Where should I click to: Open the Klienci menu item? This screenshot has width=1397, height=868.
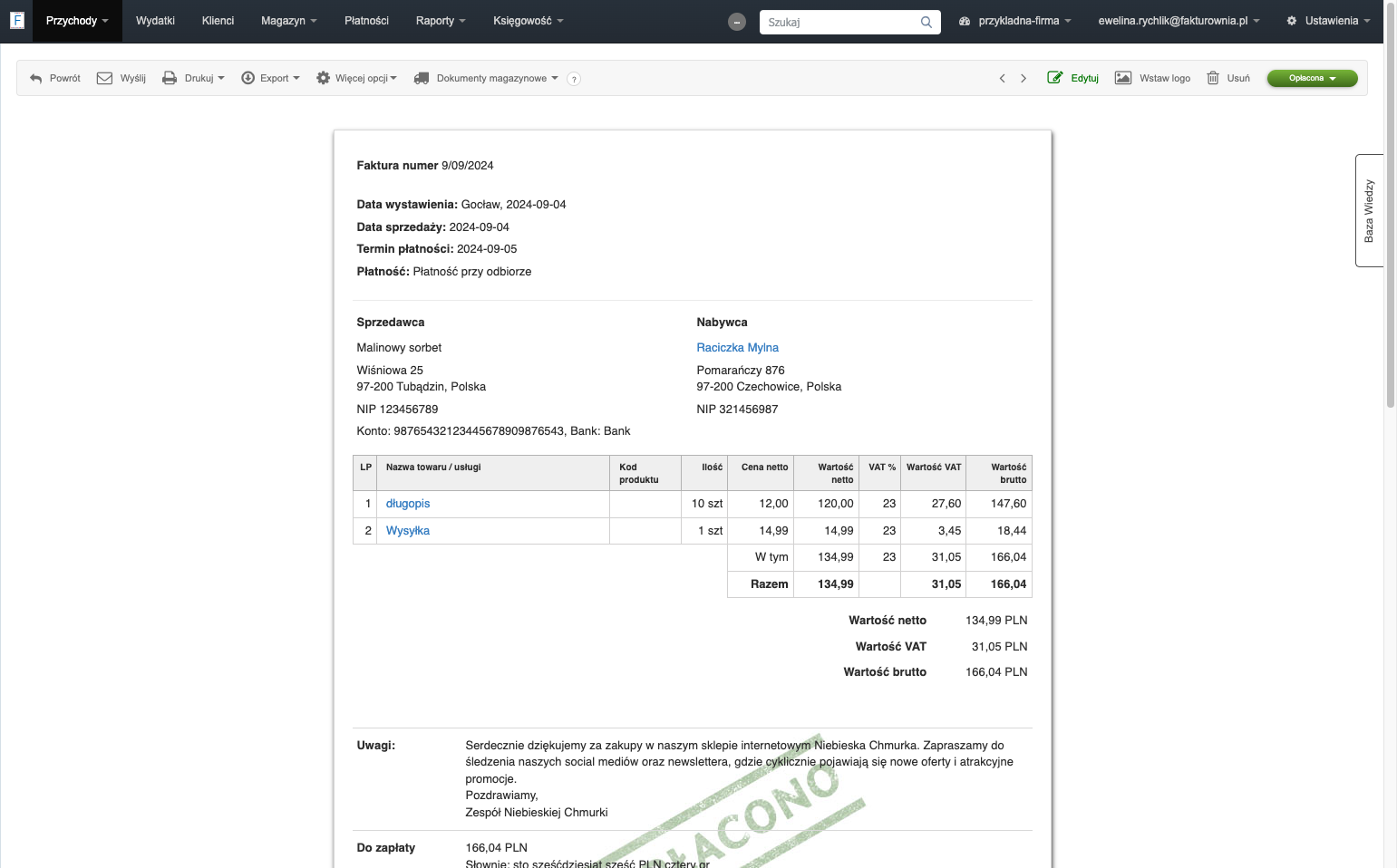(x=218, y=21)
